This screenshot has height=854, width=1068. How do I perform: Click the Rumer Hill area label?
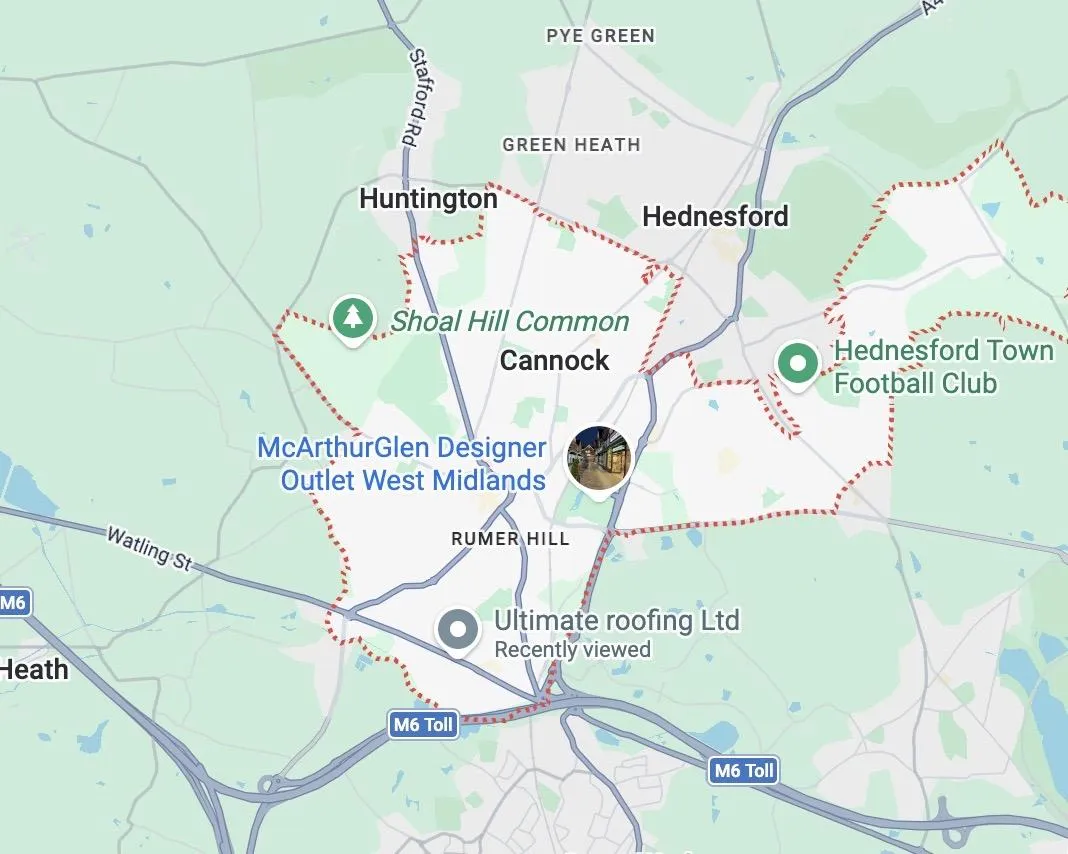coord(510,539)
